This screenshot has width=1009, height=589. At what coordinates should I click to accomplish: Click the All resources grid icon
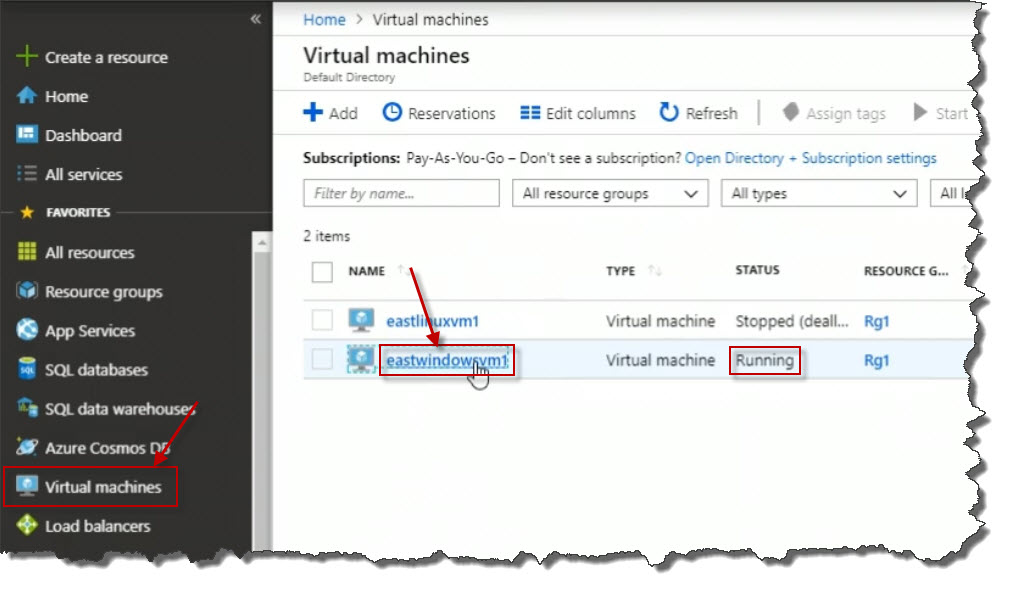(26, 252)
